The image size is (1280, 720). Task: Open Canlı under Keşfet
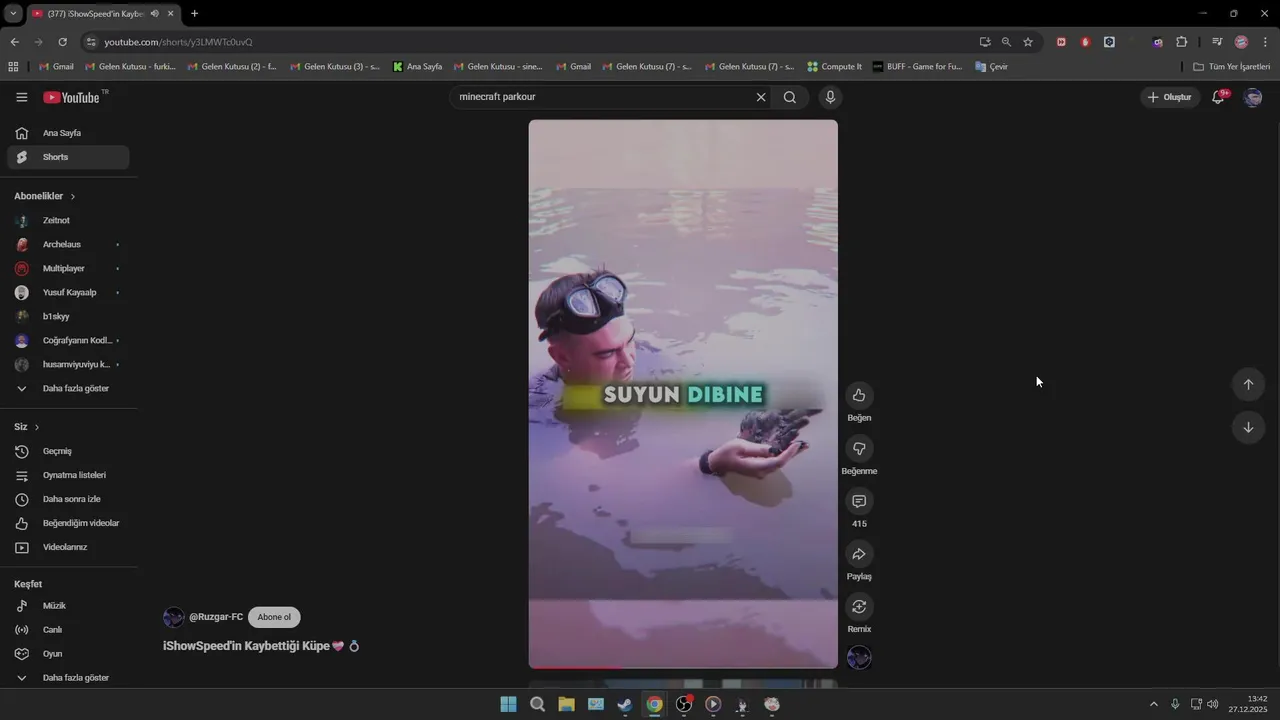(x=68, y=630)
